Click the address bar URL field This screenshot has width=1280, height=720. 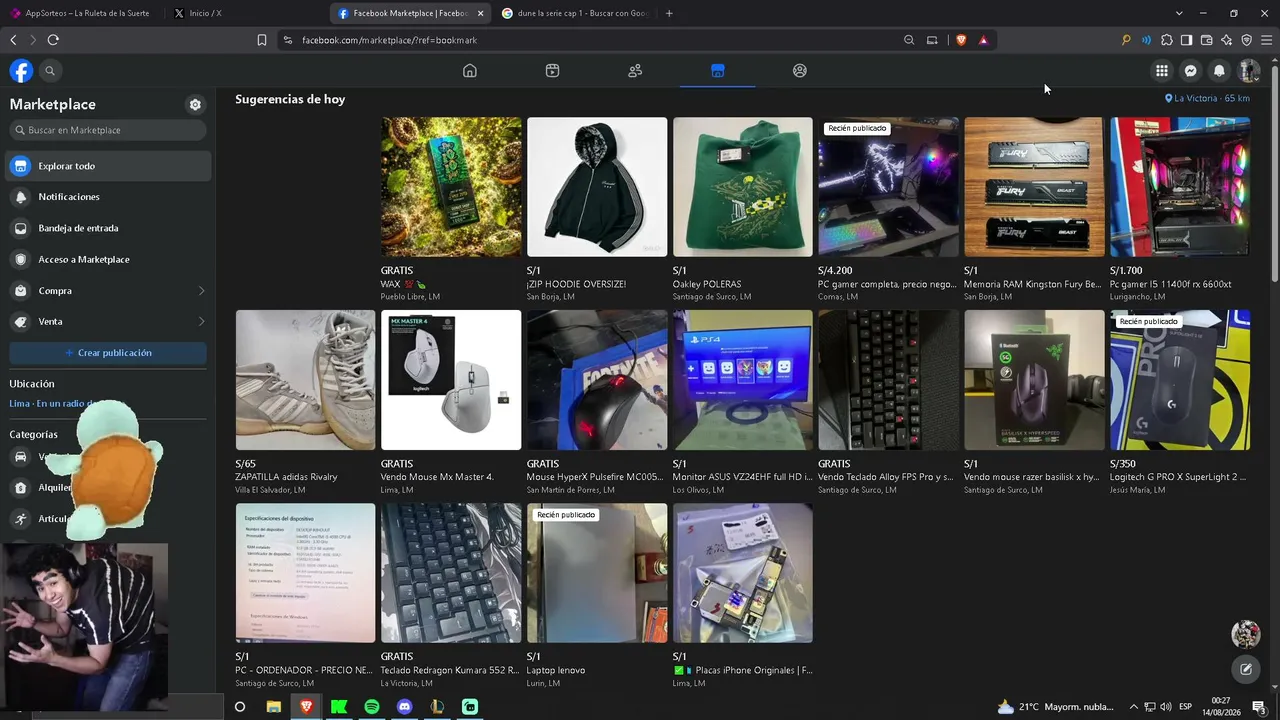[590, 40]
